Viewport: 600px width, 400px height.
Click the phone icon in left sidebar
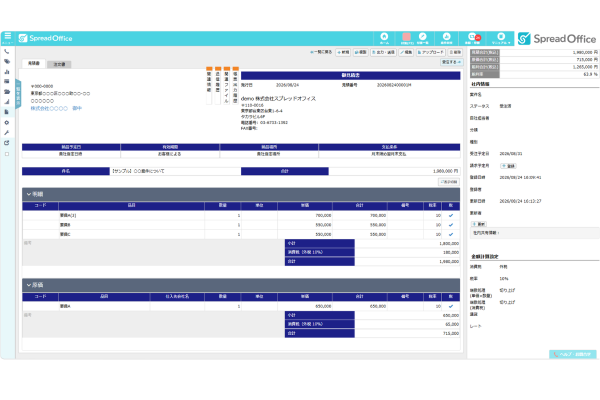click(x=7, y=52)
